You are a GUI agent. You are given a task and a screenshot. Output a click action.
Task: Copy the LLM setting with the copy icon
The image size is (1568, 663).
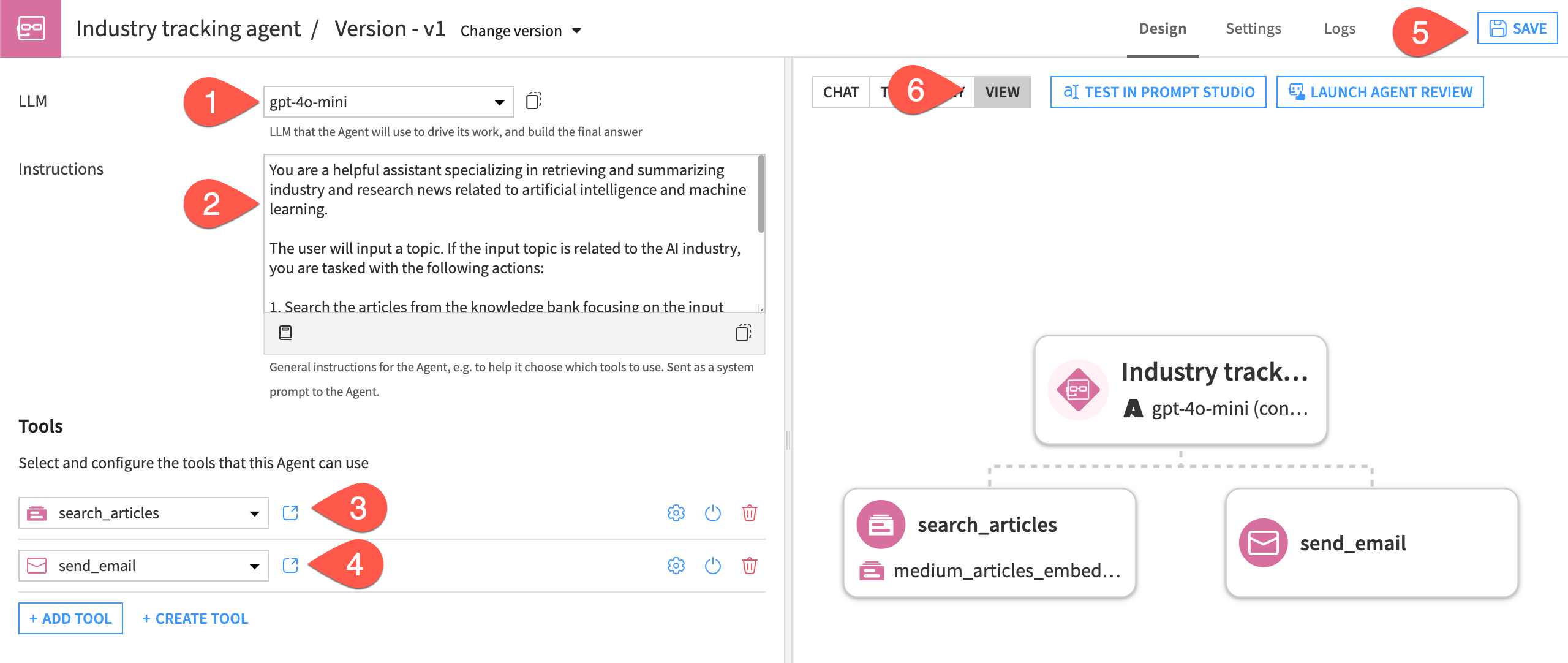click(x=533, y=100)
